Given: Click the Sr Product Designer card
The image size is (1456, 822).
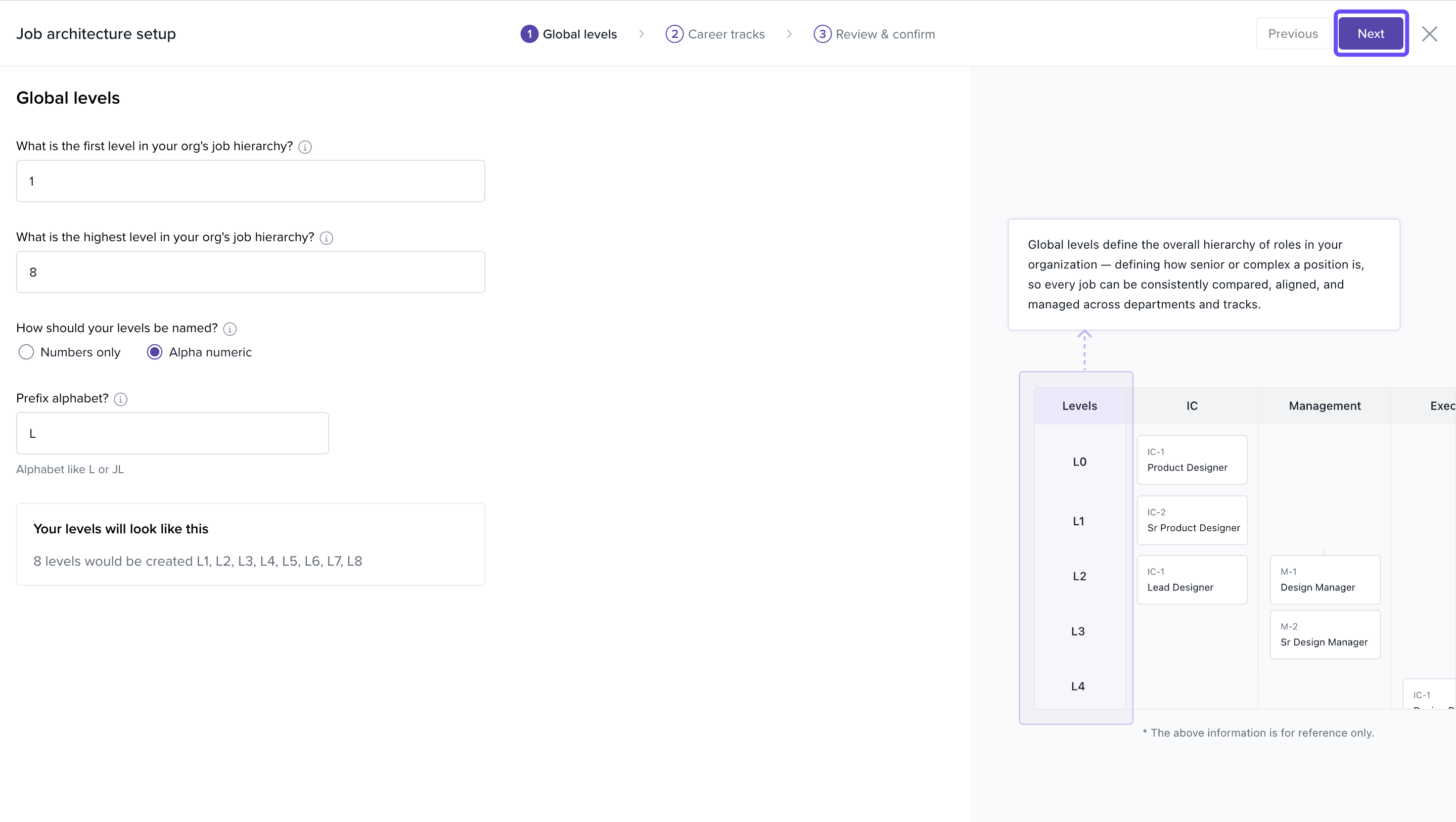Looking at the screenshot, I should (1192, 520).
